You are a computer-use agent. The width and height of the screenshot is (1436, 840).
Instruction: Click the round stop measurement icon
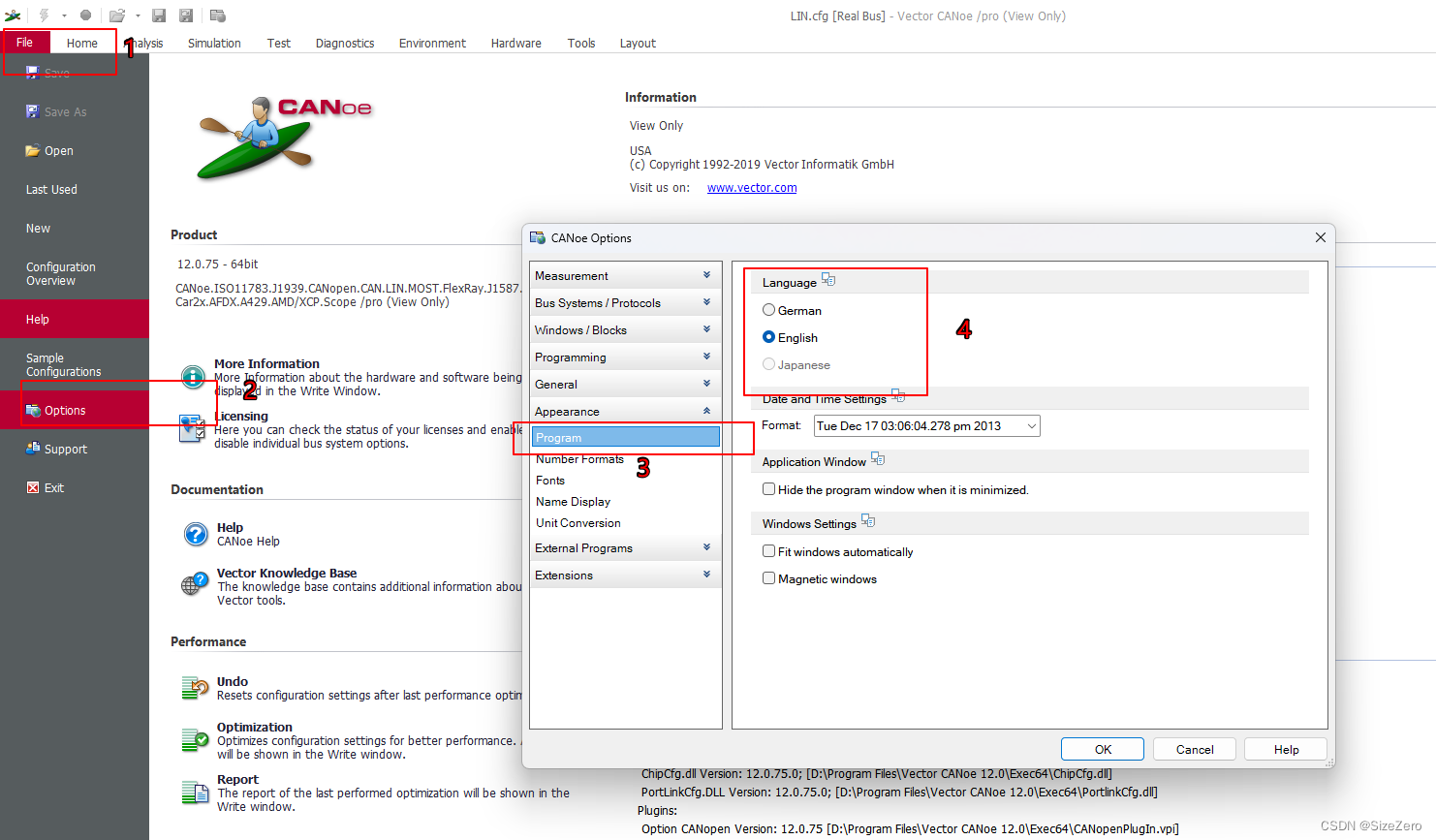[85, 16]
